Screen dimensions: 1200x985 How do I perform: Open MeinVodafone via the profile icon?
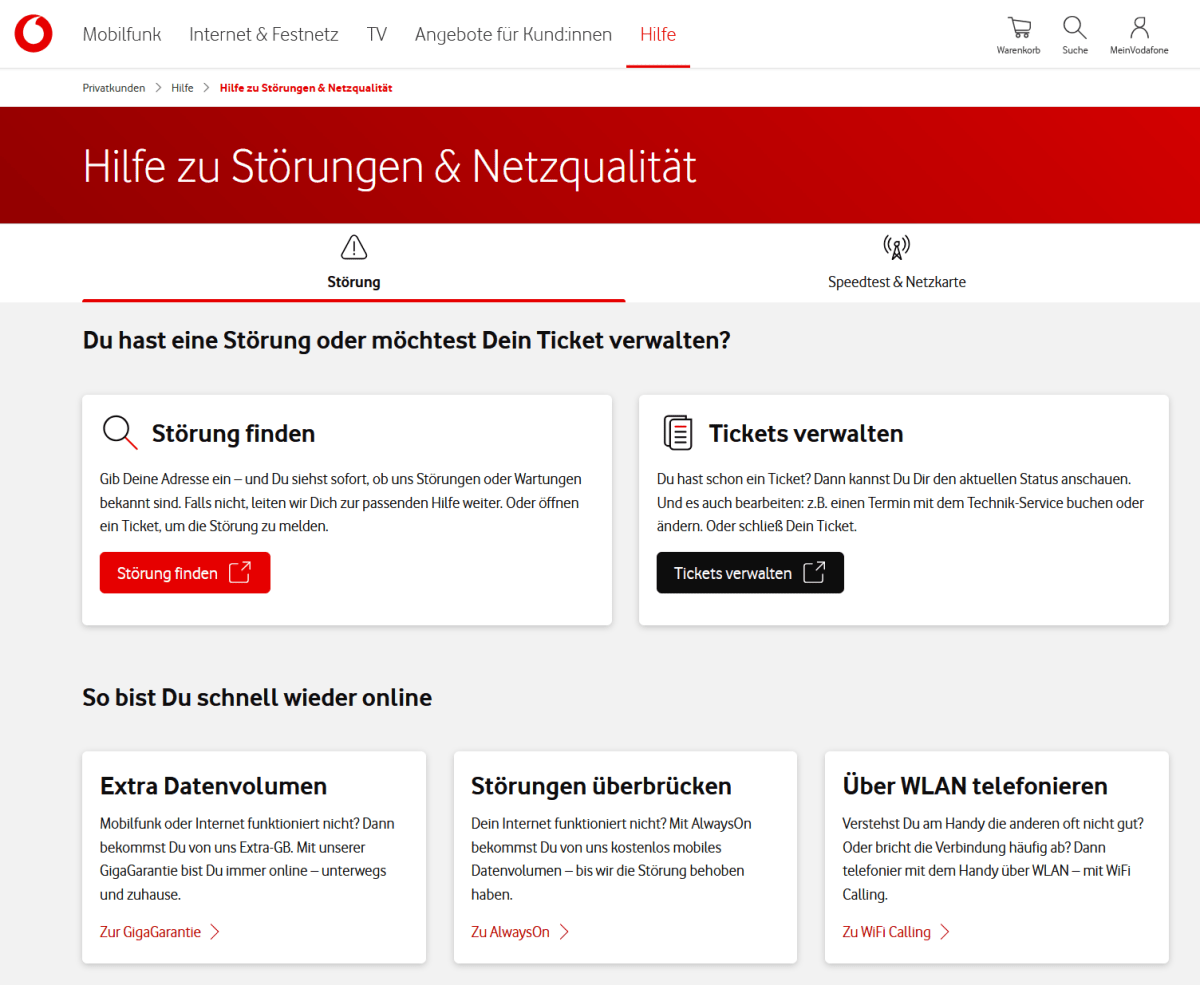1139,27
